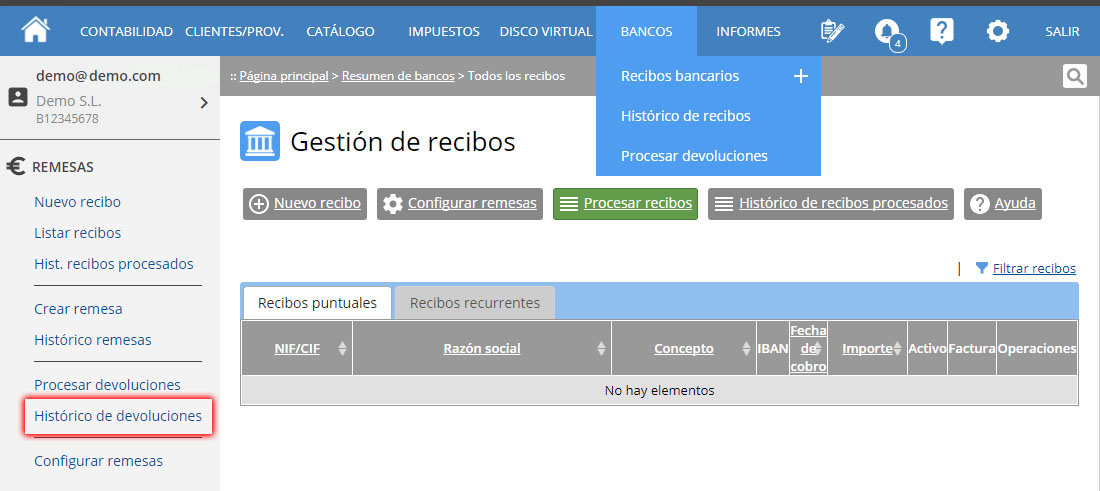Viewport: 1100px width, 491px height.
Task: Sort the table by NIF/CIF column
Action: coord(297,349)
